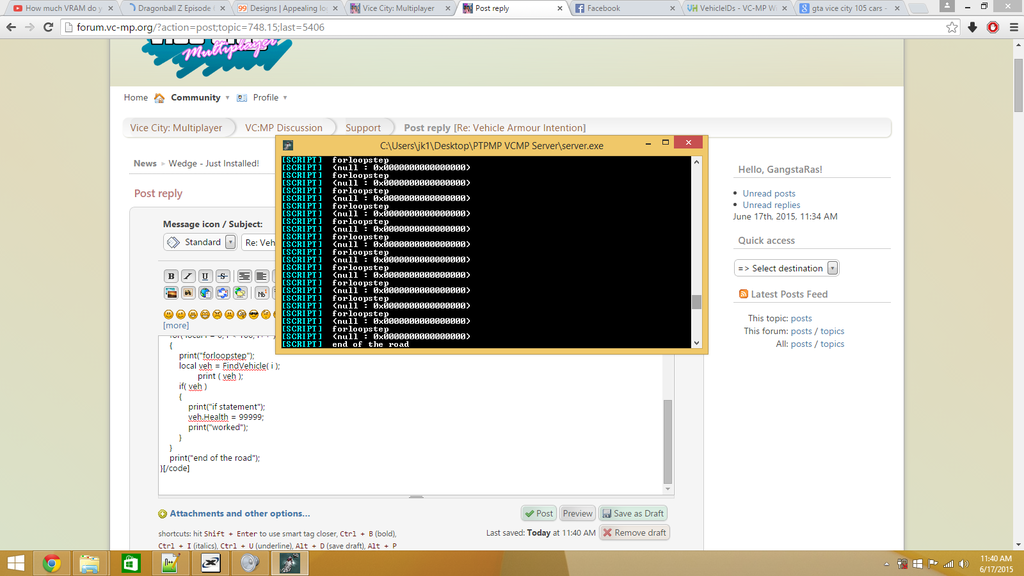Apply italic formatting in post editor

point(188,276)
